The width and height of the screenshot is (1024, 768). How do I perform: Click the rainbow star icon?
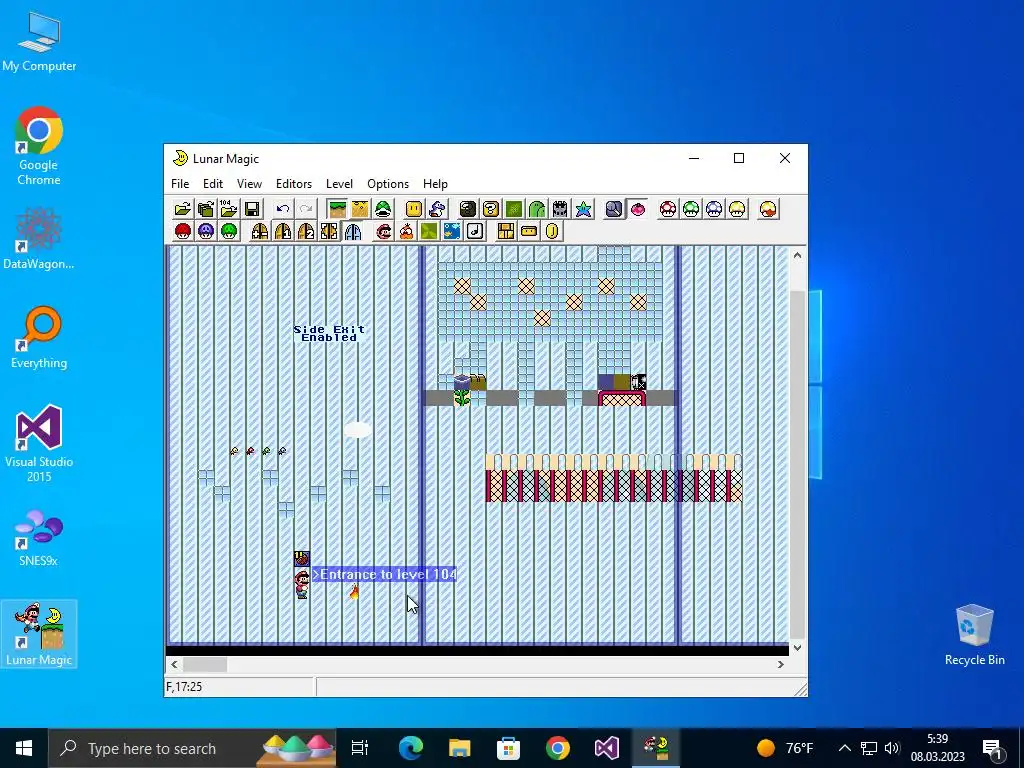[x=583, y=209]
